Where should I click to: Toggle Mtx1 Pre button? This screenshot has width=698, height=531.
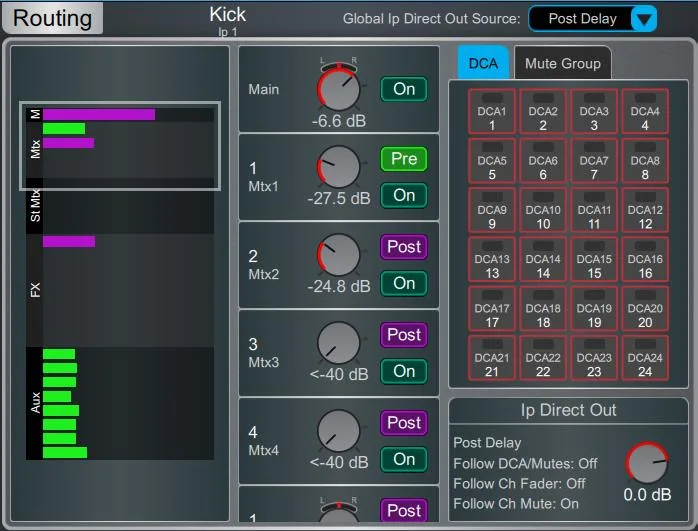tap(404, 159)
